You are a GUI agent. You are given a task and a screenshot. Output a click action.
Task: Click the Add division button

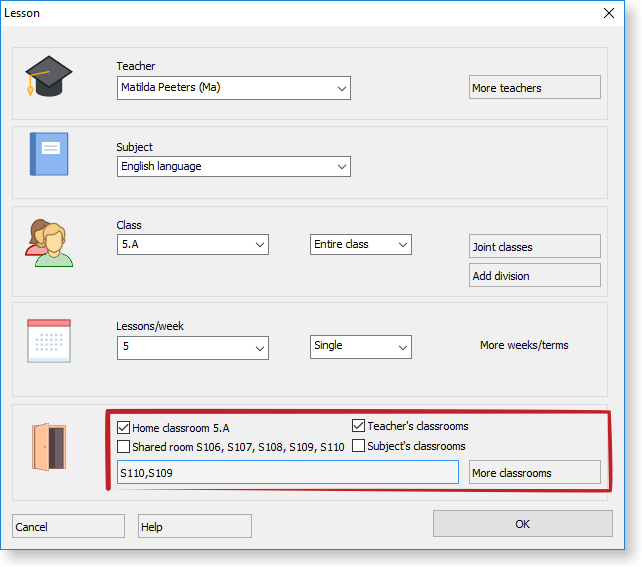(x=534, y=276)
